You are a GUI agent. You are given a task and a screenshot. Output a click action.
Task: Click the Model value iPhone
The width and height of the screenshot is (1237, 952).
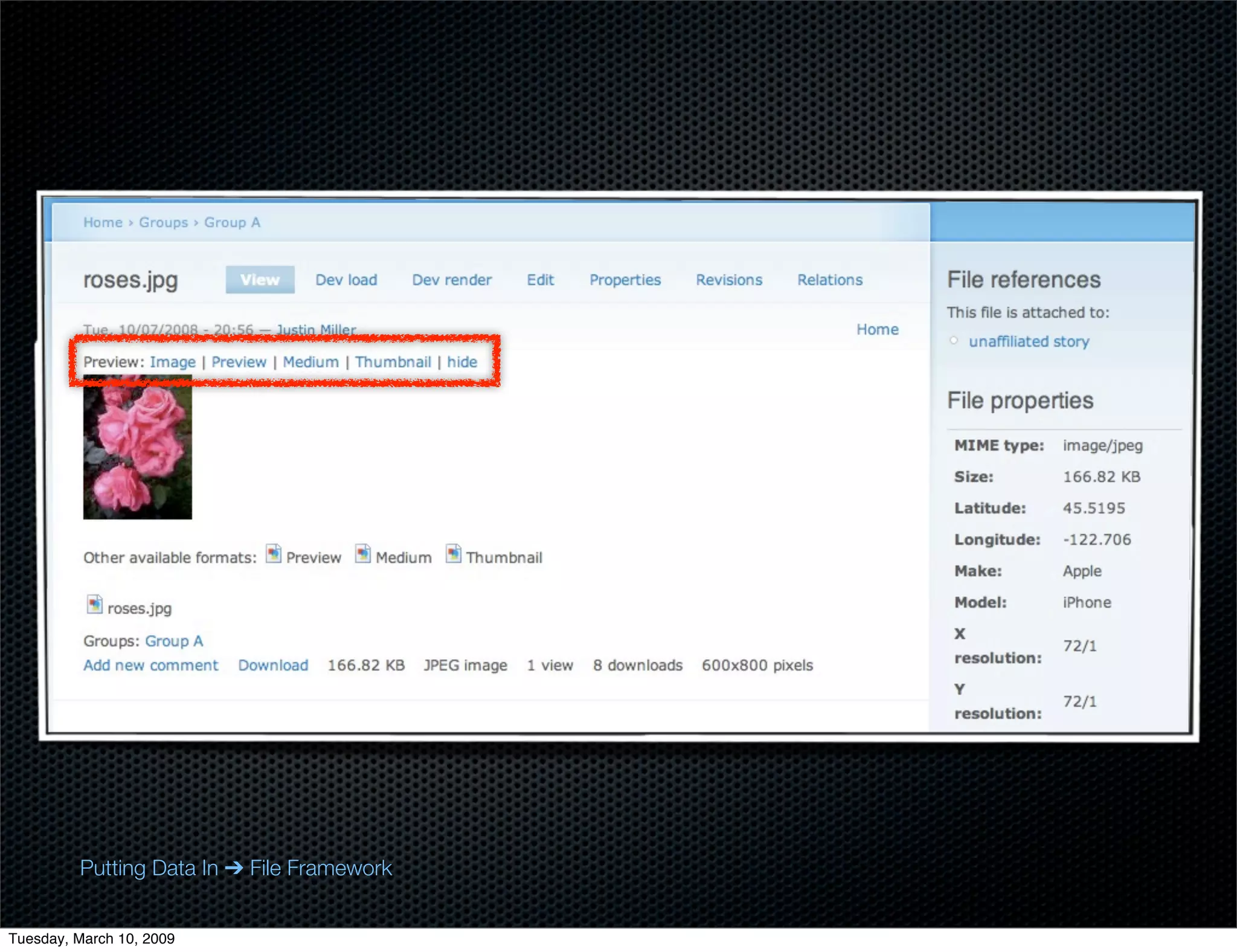[x=1087, y=602]
